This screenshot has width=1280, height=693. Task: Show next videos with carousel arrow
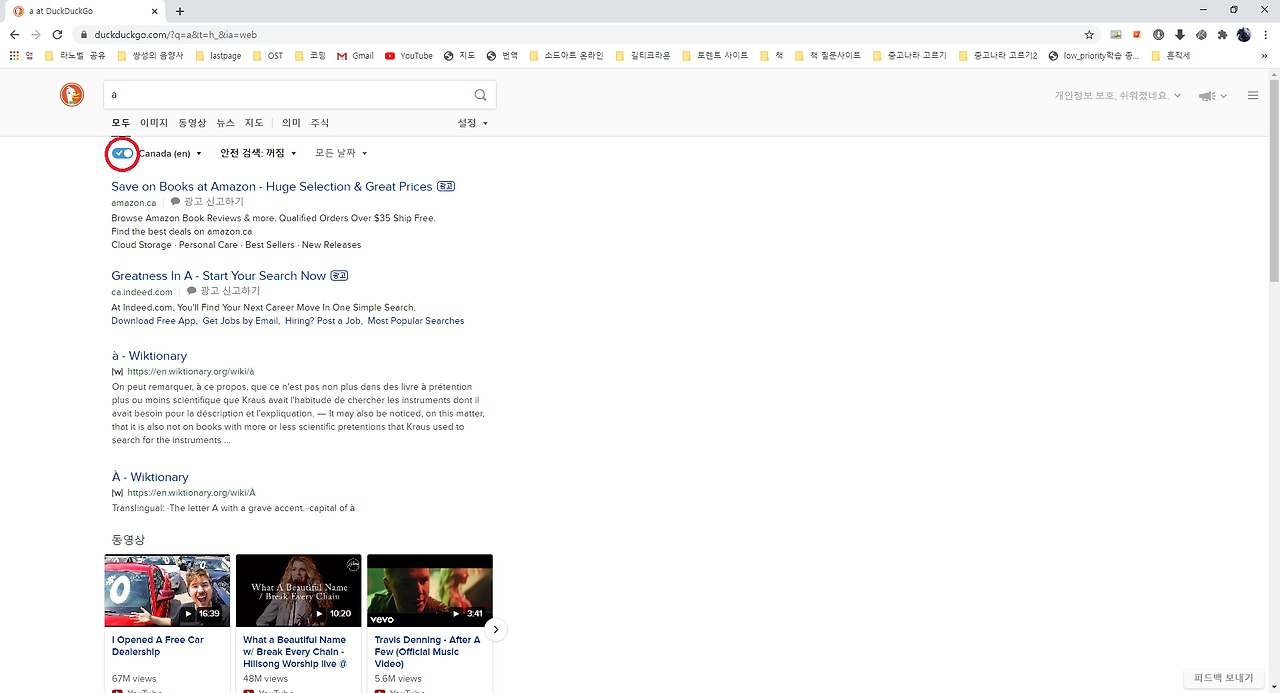496,630
